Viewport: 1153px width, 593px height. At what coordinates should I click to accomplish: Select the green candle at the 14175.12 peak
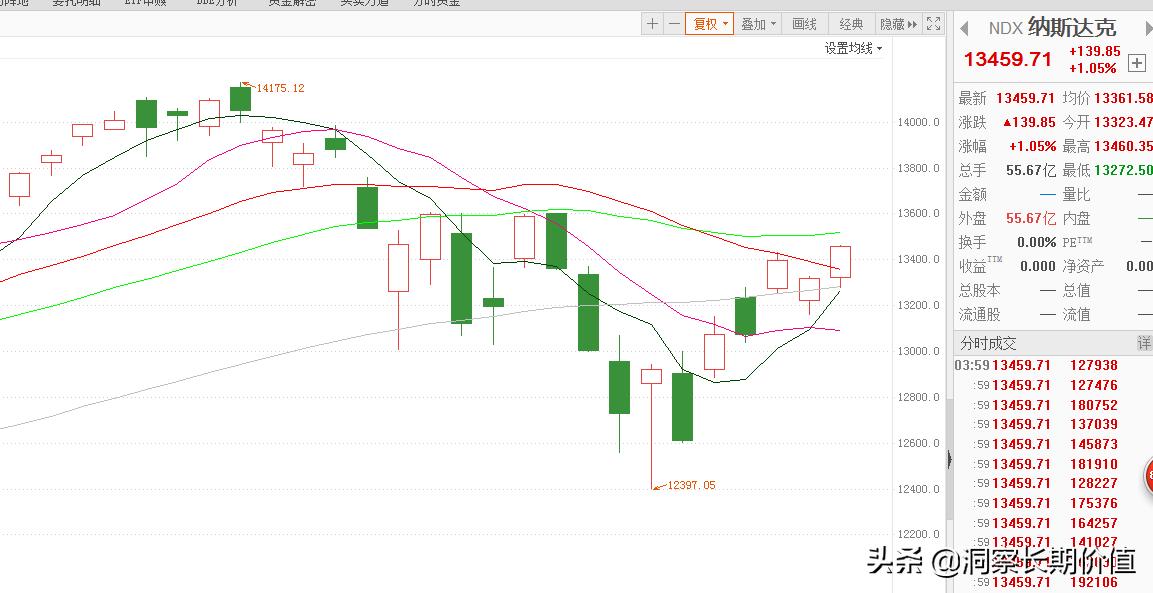click(240, 99)
